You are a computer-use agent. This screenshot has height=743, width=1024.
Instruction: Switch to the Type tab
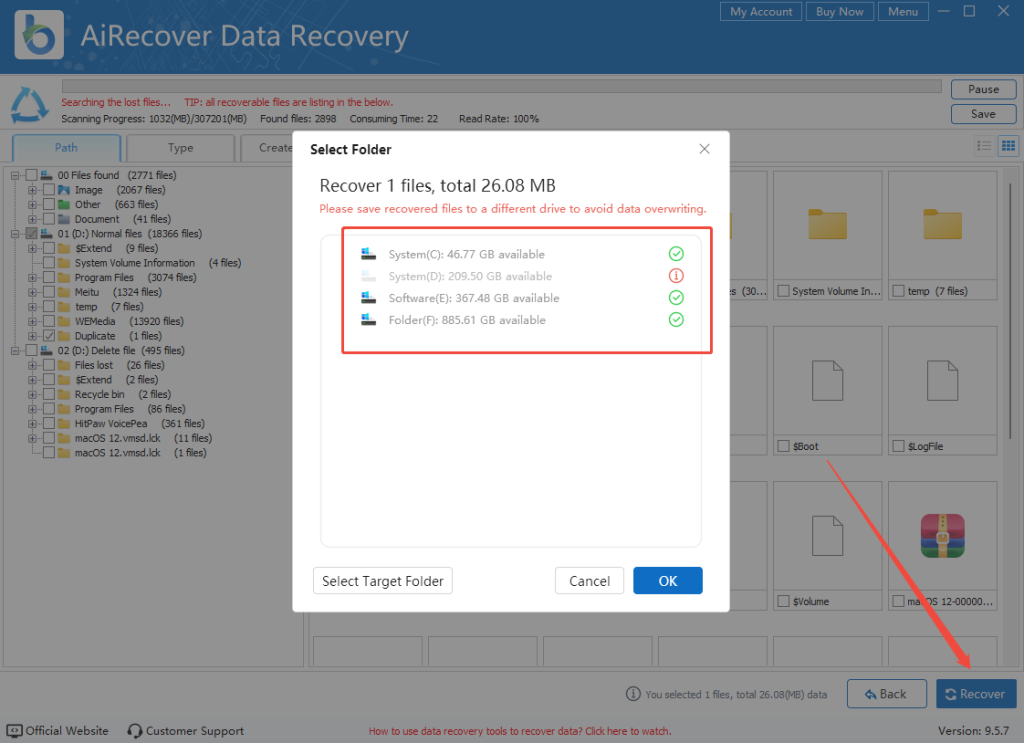pos(181,148)
